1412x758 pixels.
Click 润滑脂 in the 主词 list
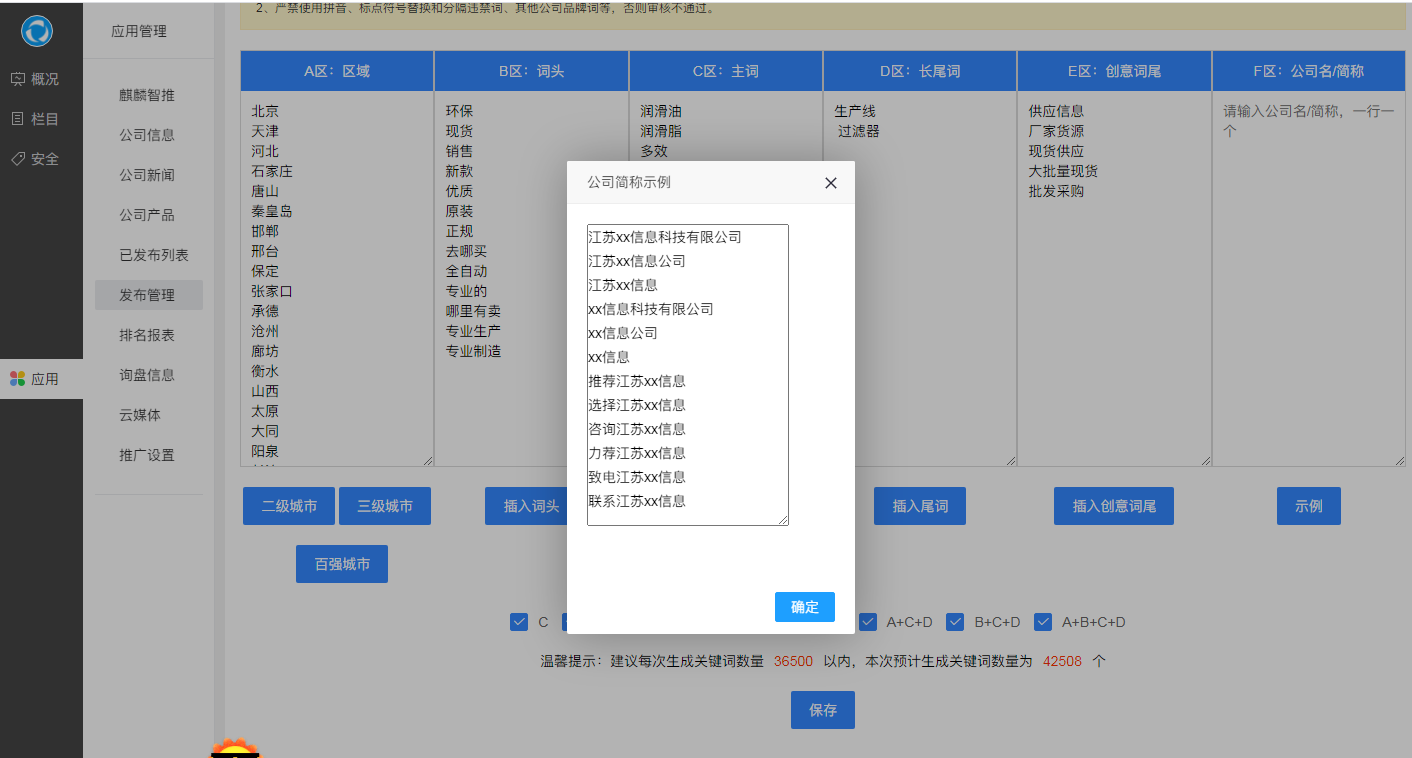[x=661, y=131]
